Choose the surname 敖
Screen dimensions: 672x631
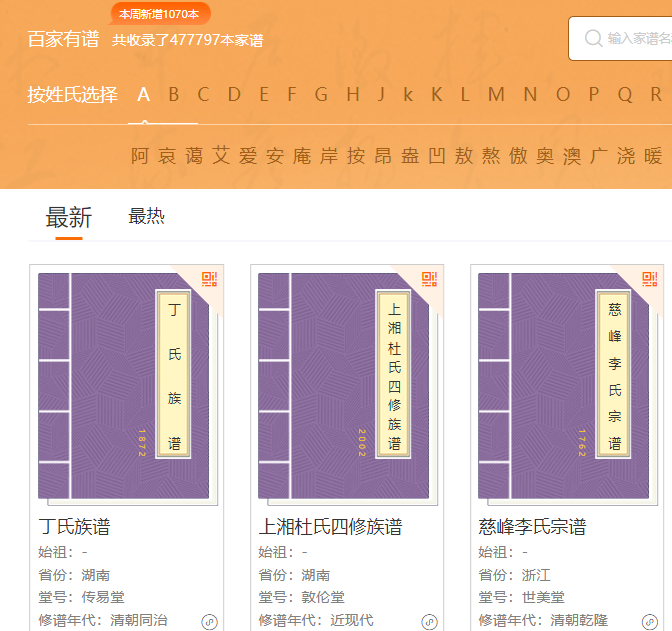pos(464,156)
